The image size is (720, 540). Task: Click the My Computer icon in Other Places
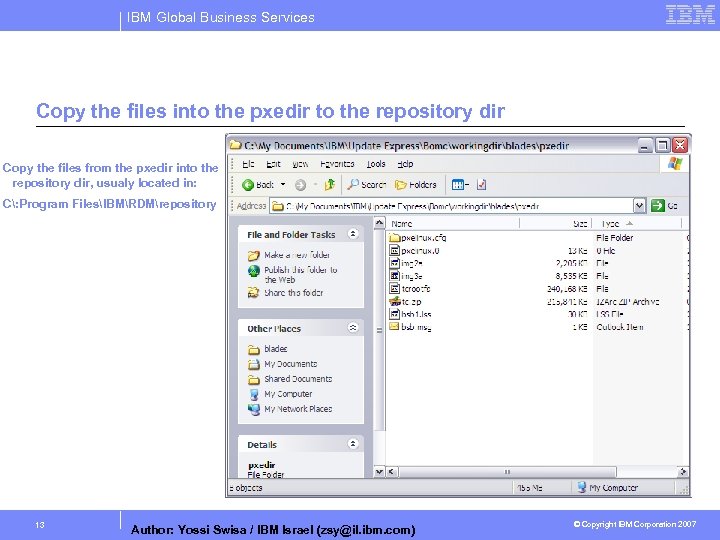253,394
